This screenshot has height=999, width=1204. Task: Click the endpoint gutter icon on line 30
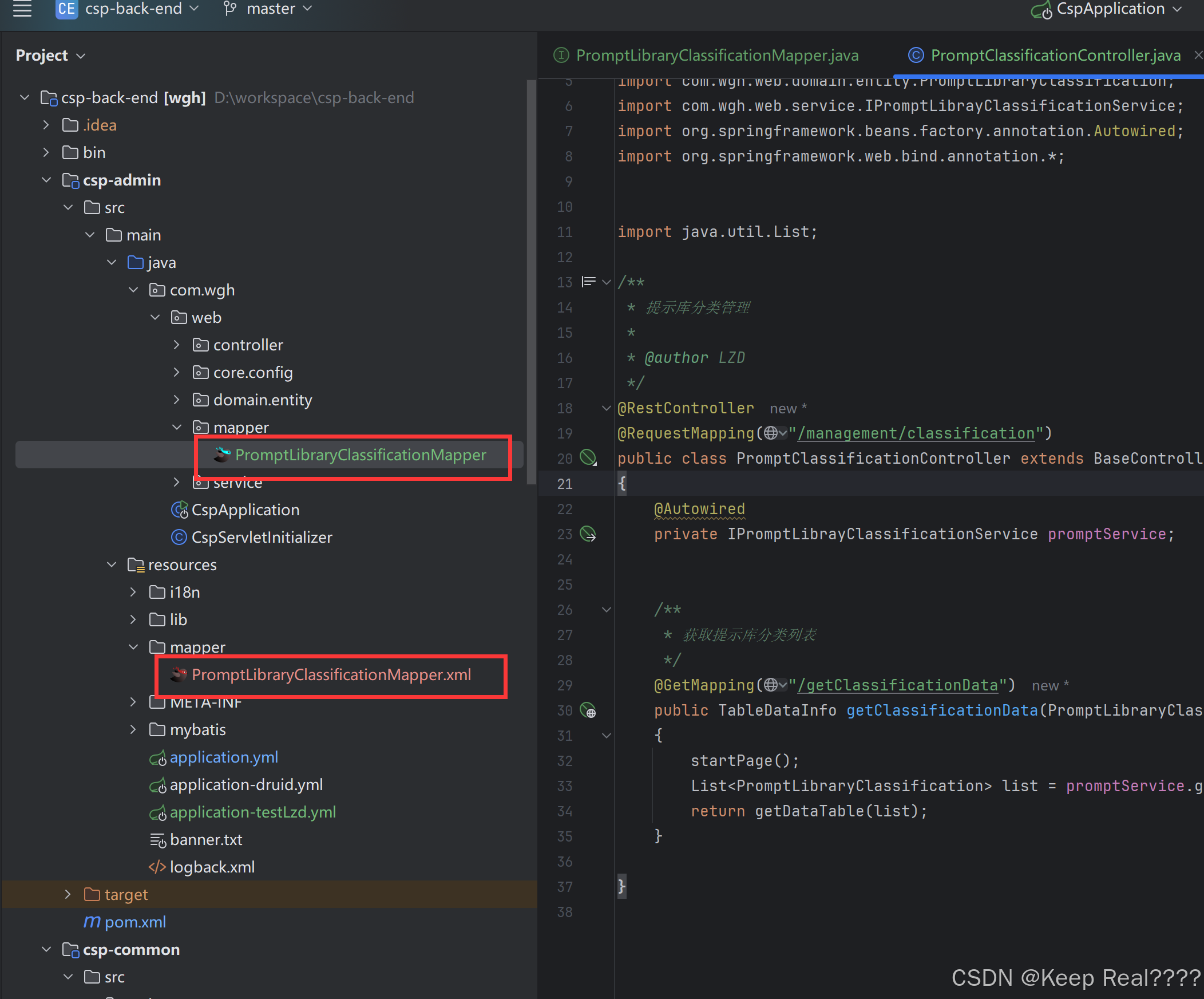coord(588,710)
